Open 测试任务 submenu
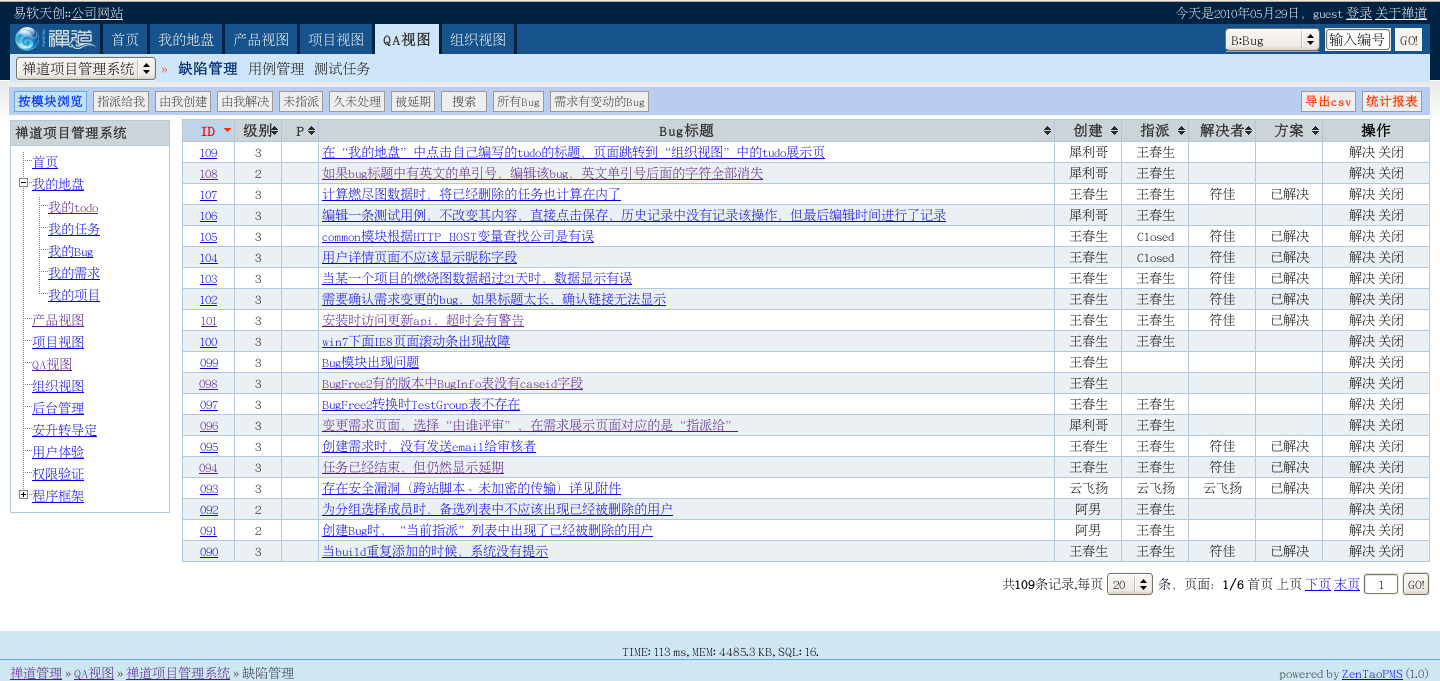1440x681 pixels. click(342, 69)
